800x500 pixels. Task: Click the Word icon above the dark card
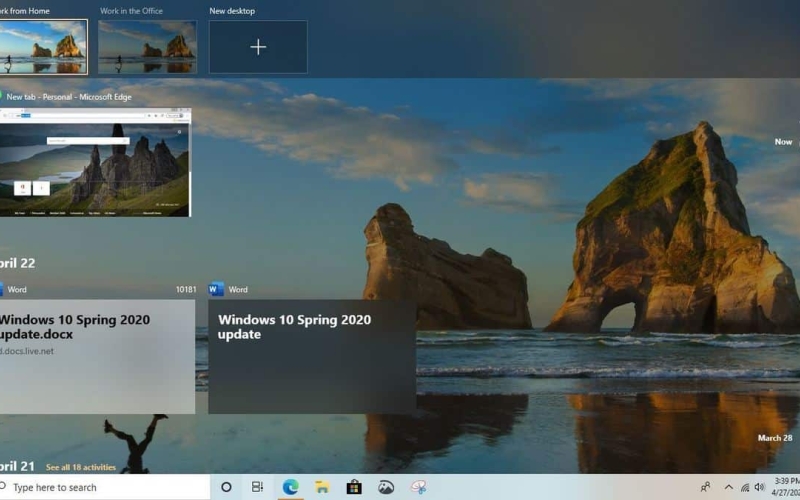(216, 289)
